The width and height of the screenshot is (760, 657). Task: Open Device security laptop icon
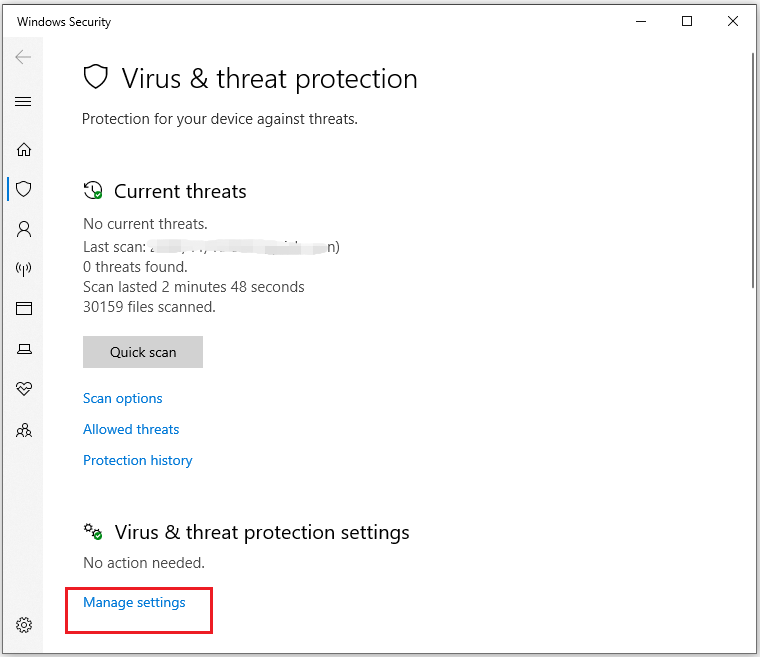click(24, 349)
